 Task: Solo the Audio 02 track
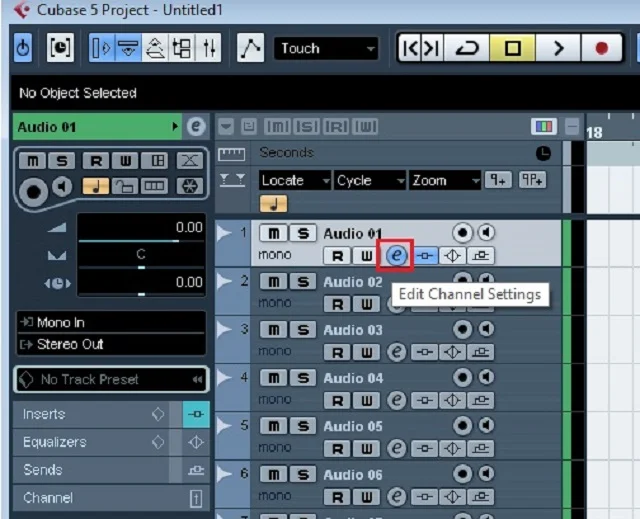point(303,282)
